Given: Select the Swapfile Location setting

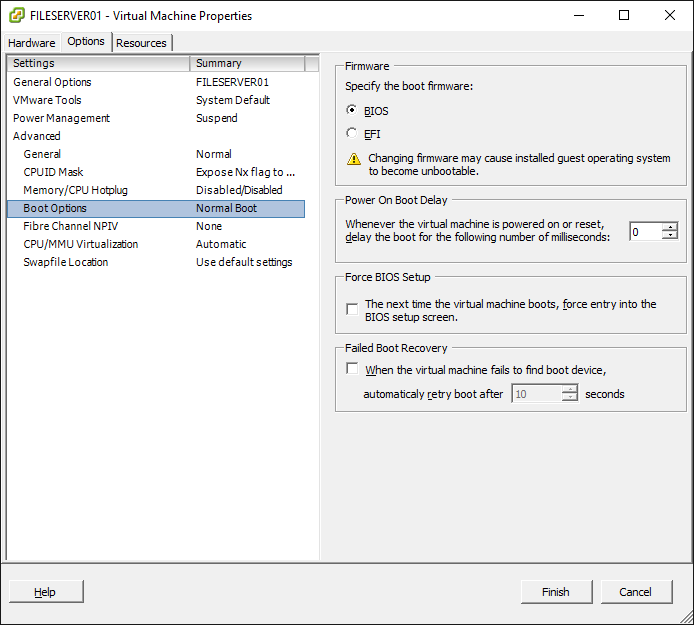Looking at the screenshot, I should pos(156,262).
